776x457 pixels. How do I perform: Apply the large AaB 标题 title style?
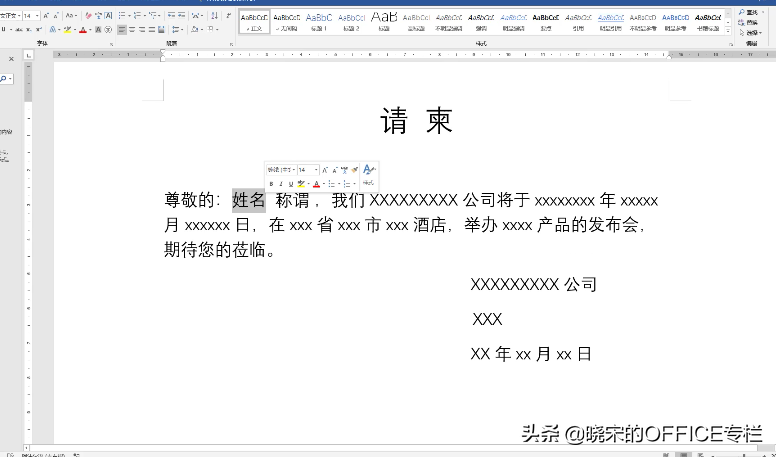coord(384,22)
